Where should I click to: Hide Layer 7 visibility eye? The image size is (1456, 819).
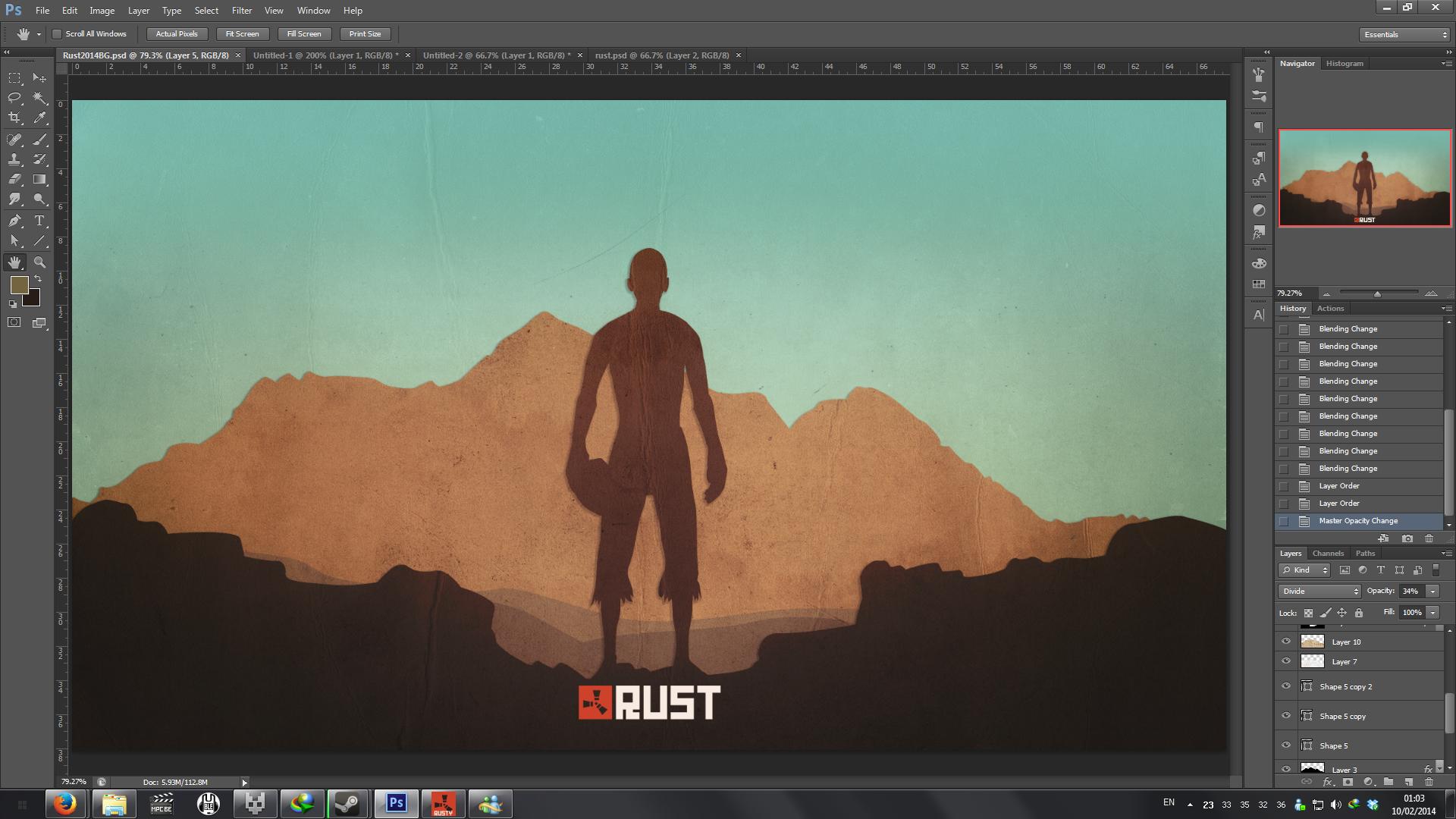[1286, 661]
